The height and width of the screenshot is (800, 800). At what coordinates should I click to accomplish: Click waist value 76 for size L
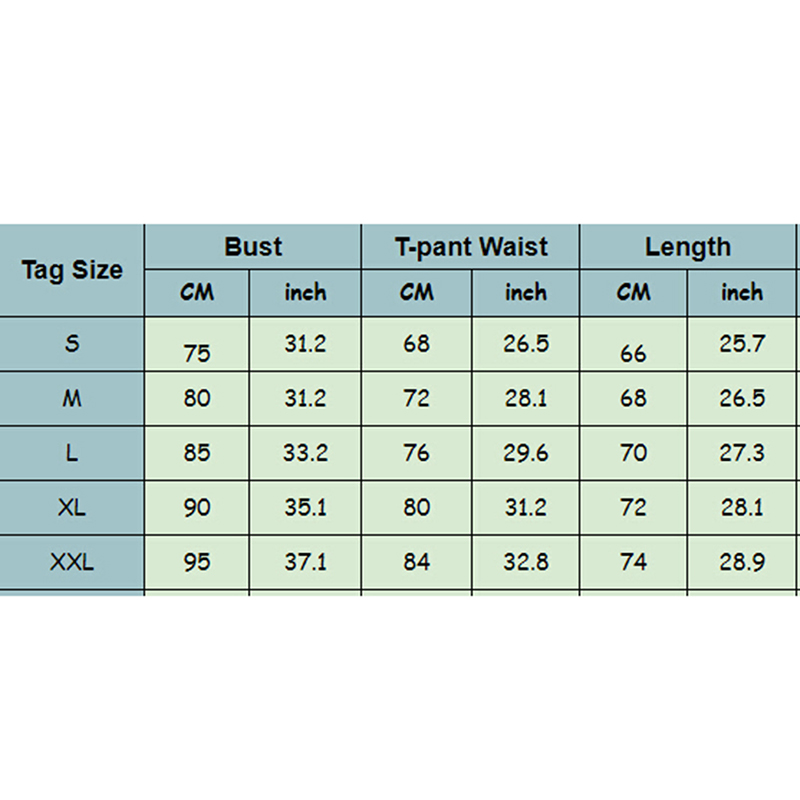point(416,453)
